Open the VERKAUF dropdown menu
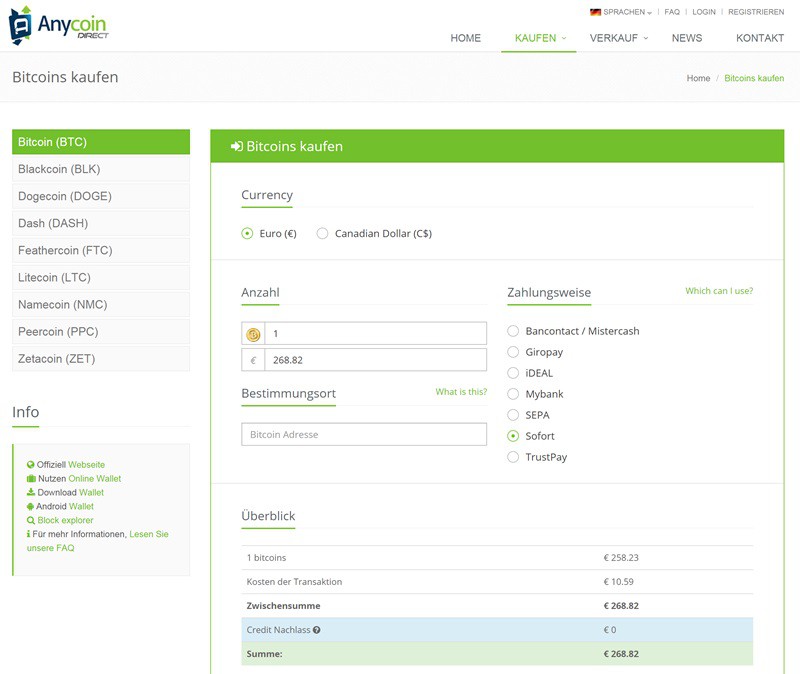Viewport: 800px width, 674px height. pos(618,38)
